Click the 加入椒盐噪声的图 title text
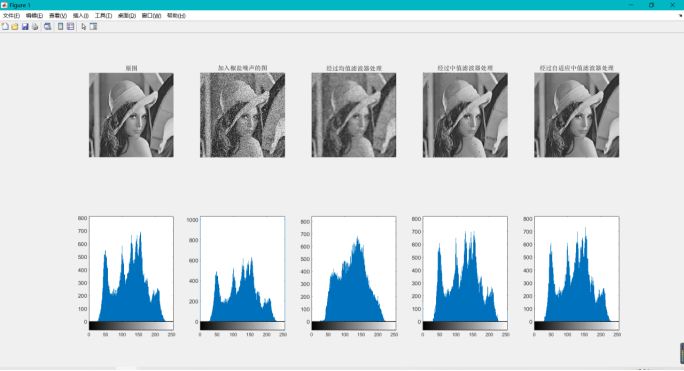684x371 pixels. point(243,68)
